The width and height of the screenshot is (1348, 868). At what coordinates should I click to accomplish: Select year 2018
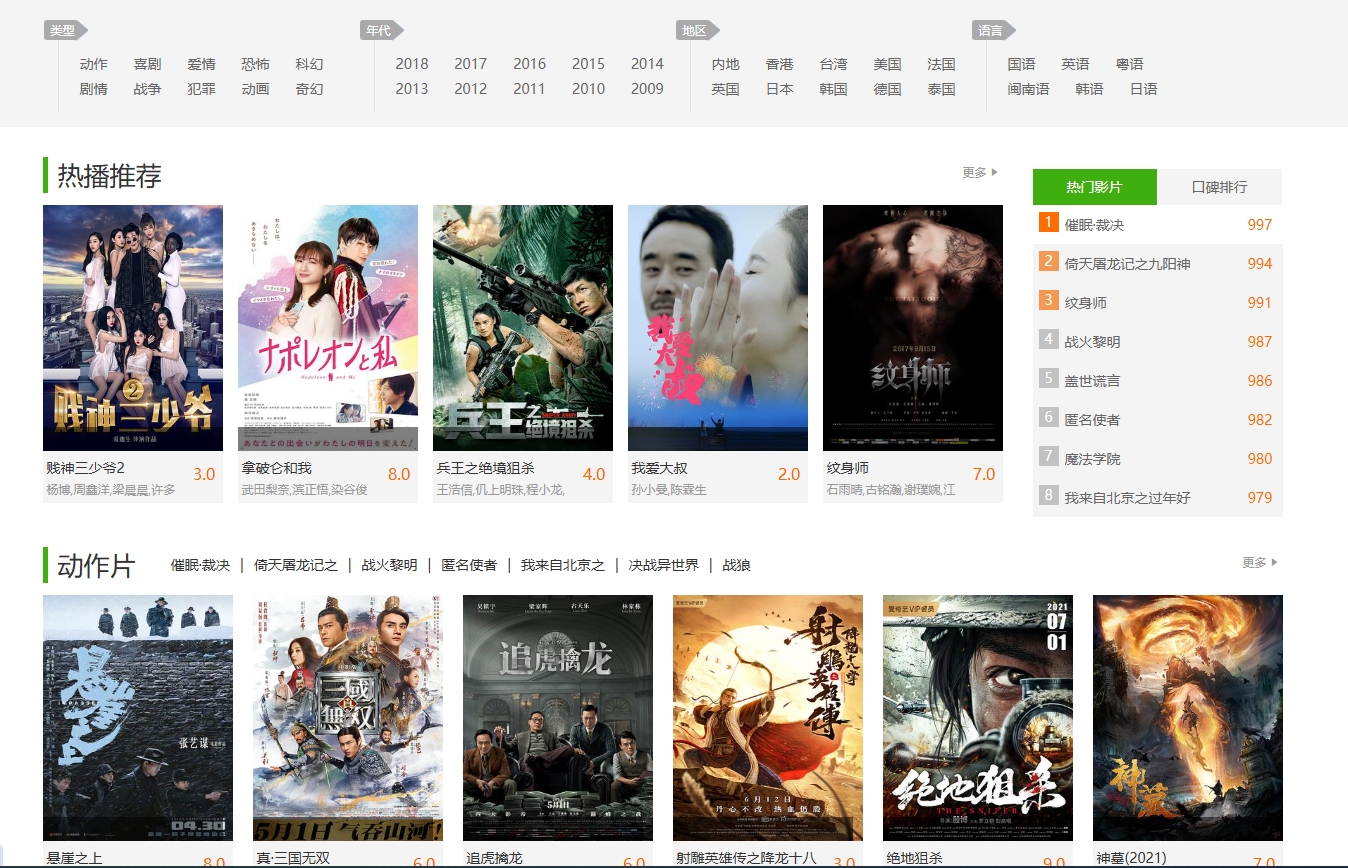coord(412,64)
